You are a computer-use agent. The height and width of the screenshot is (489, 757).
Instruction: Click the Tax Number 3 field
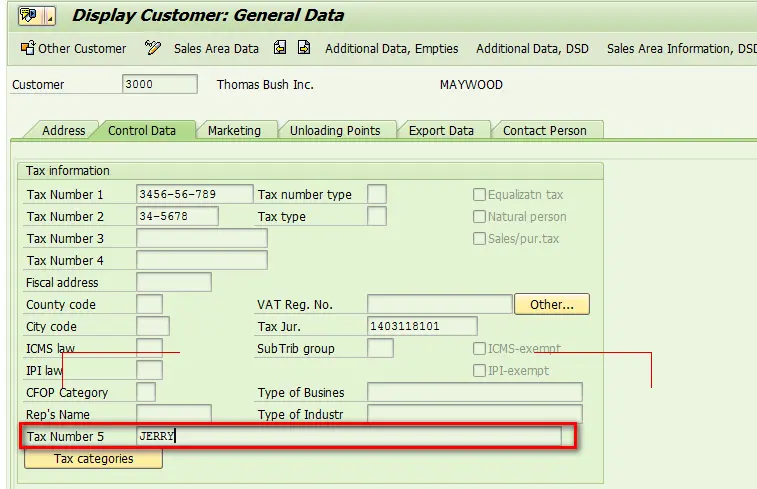point(202,238)
